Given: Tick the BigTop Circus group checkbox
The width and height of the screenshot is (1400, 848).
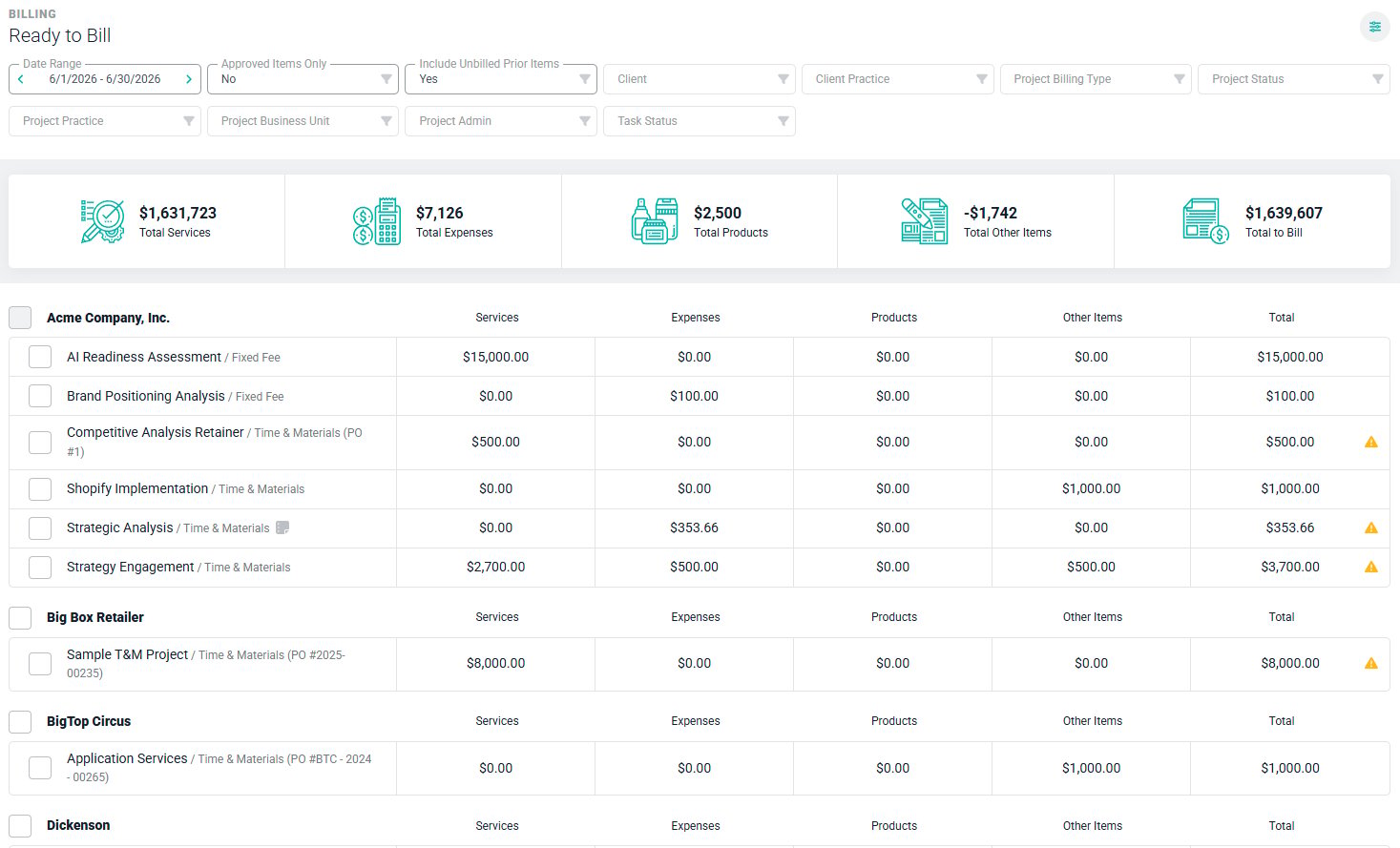Looking at the screenshot, I should 20,721.
